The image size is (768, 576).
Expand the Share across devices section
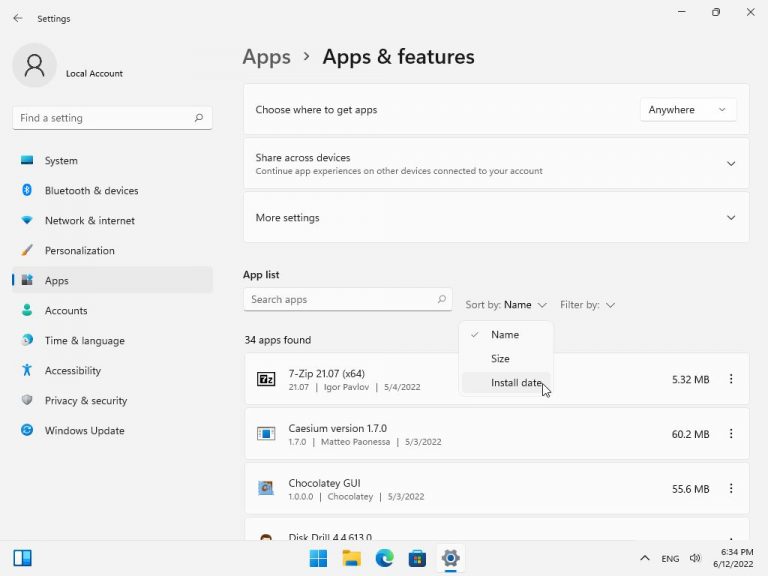coord(730,164)
